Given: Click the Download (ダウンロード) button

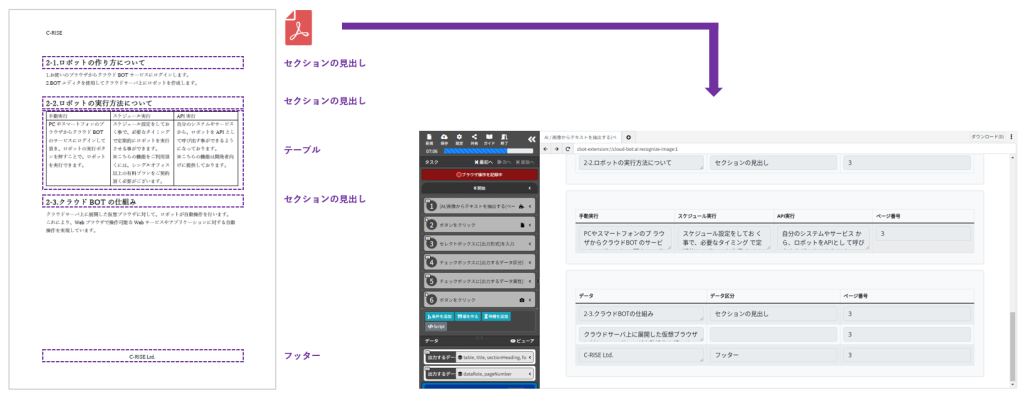Looking at the screenshot, I should [x=987, y=137].
